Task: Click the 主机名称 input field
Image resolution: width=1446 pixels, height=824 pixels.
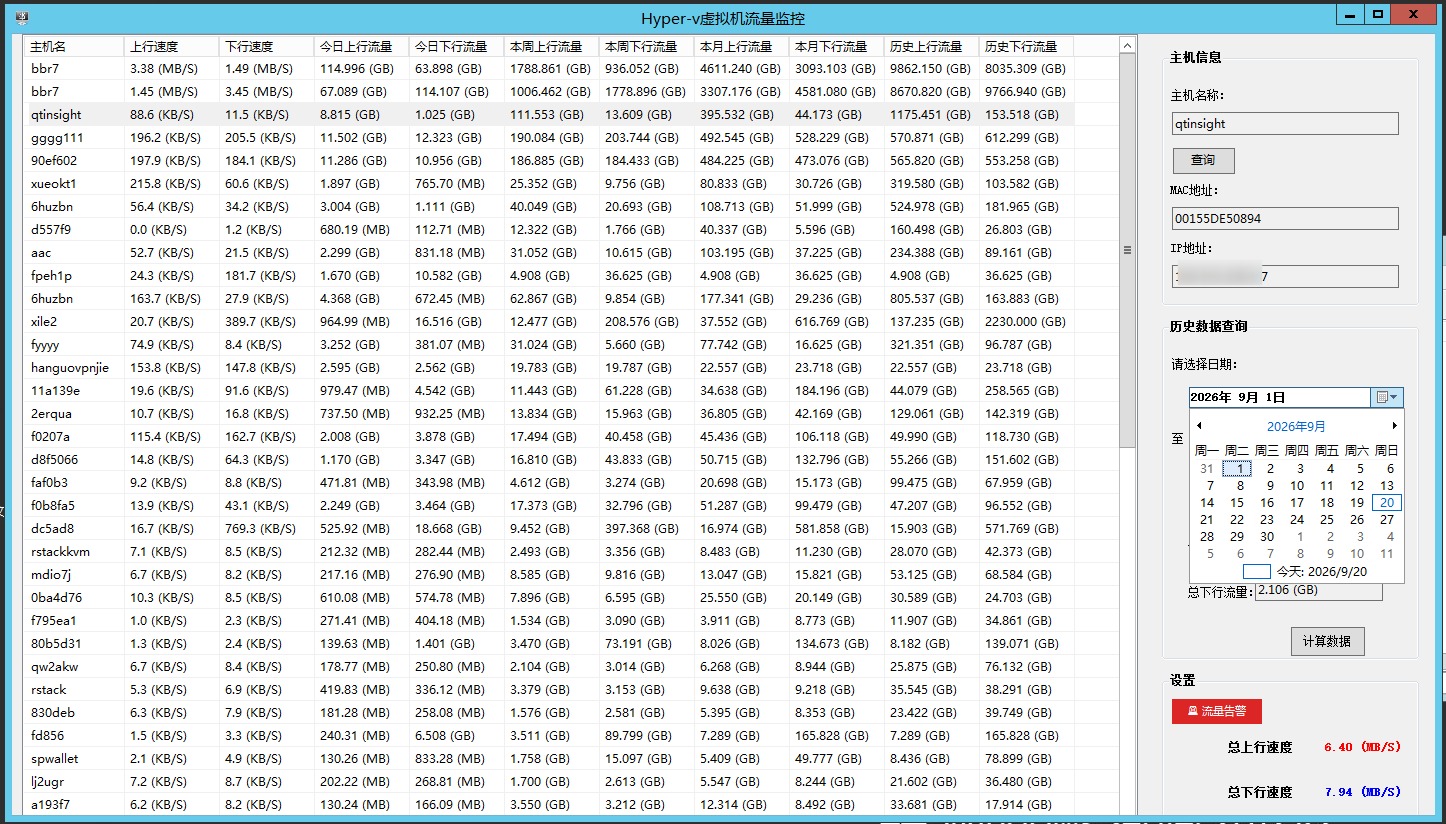Action: click(x=1285, y=124)
